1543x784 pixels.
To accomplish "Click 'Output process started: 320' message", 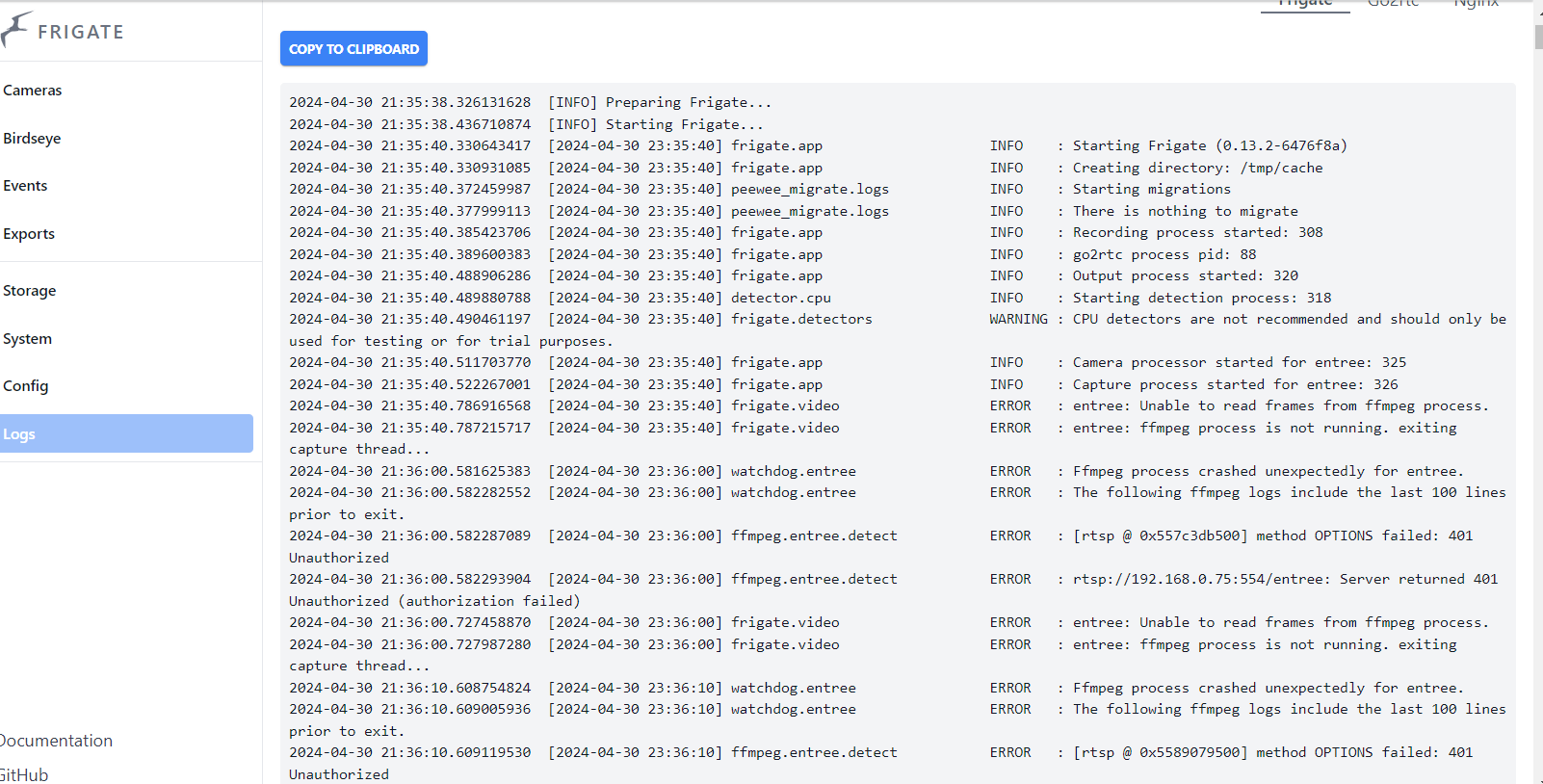I will point(1186,275).
